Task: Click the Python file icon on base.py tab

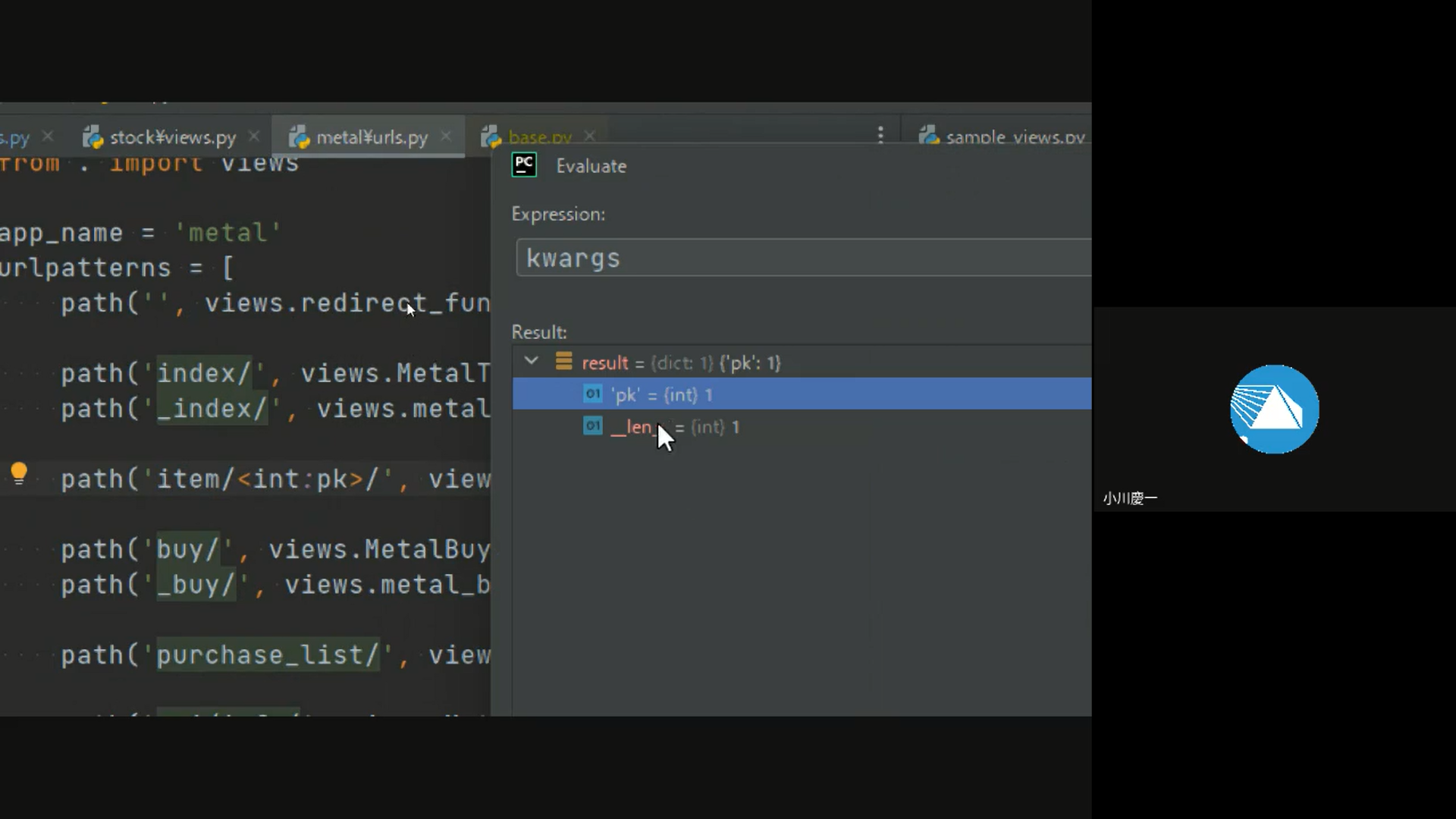Action: 491,137
